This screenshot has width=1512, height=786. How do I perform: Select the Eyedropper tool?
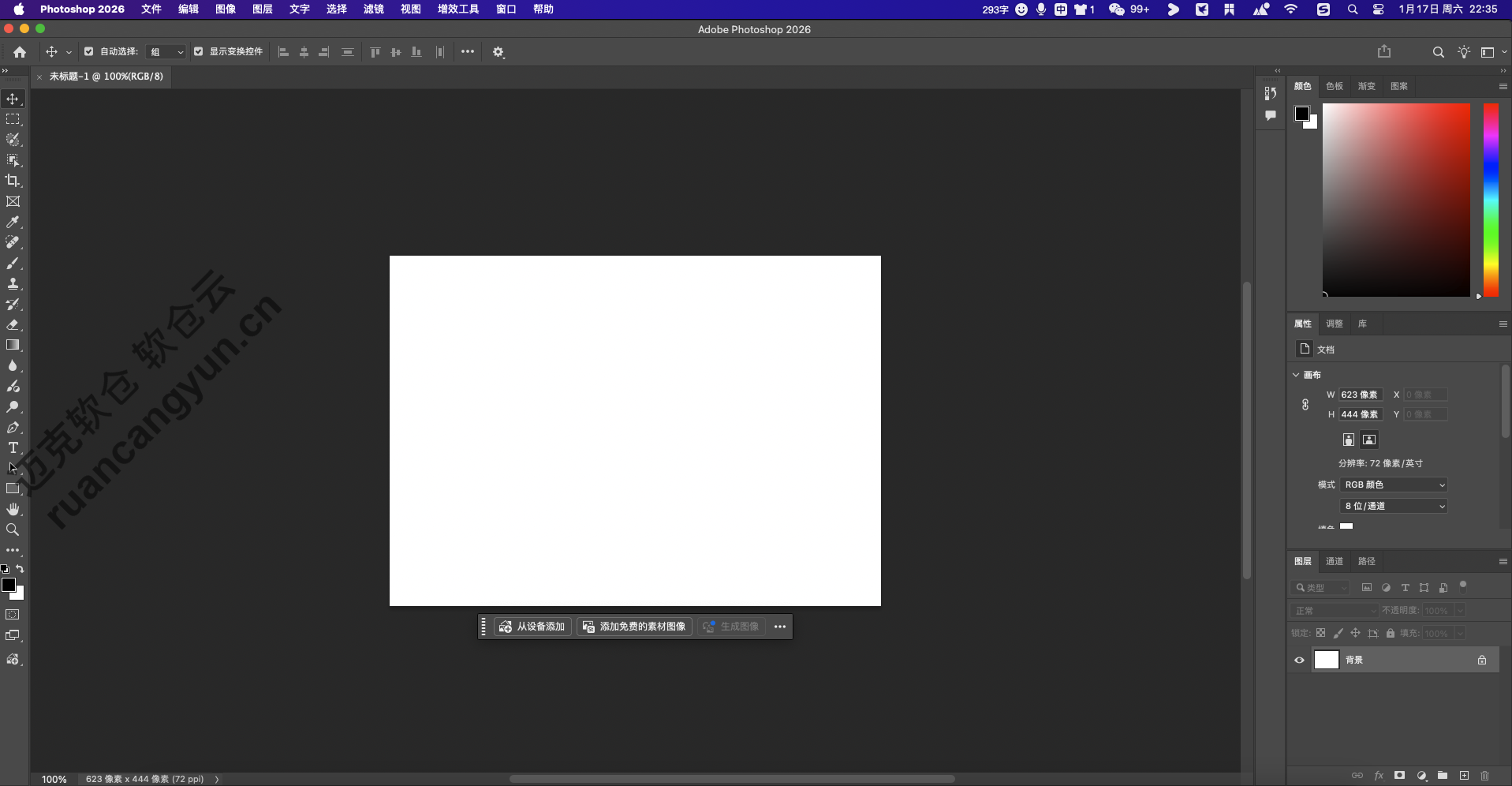13,223
